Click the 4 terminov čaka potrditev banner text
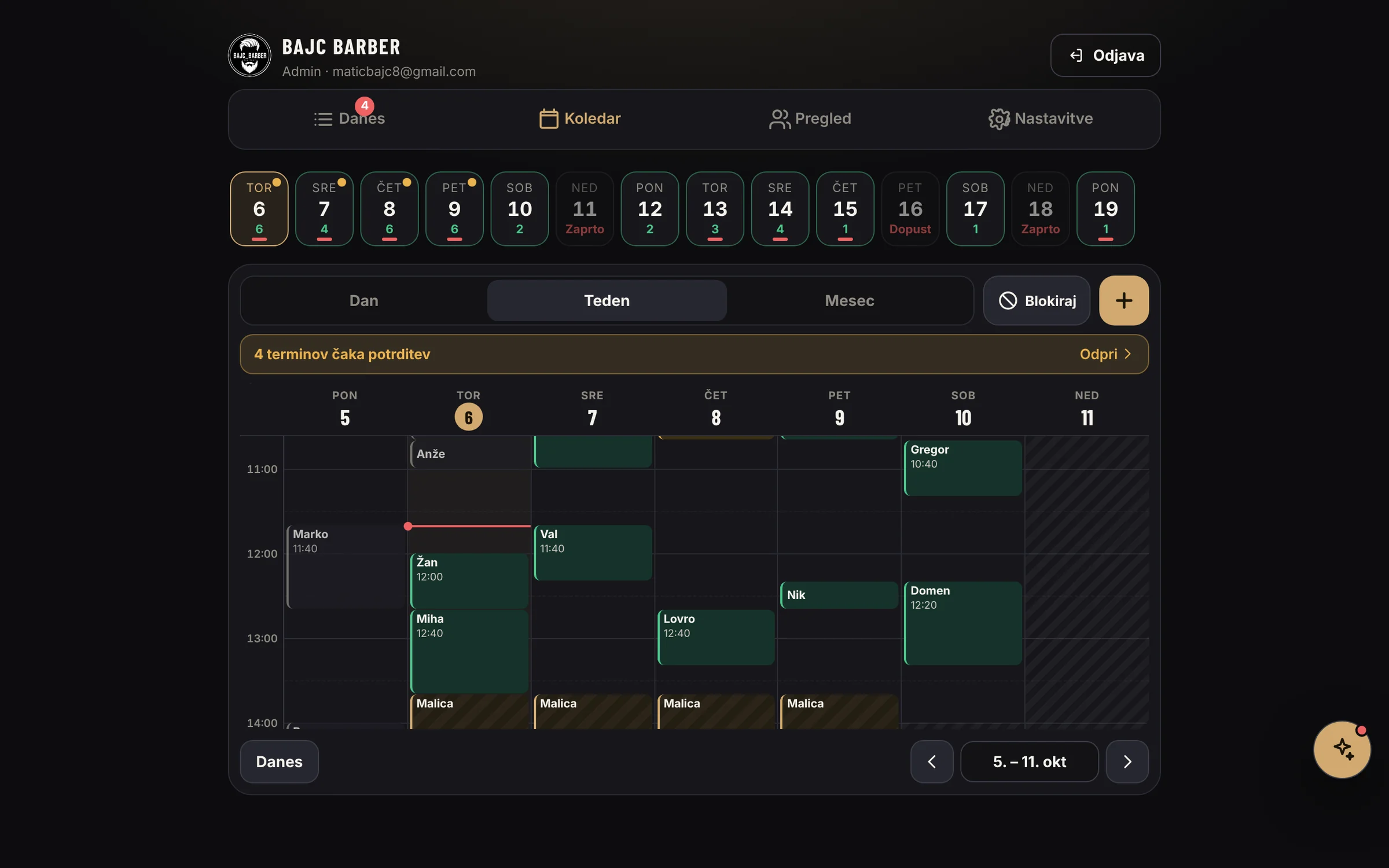 coord(342,354)
